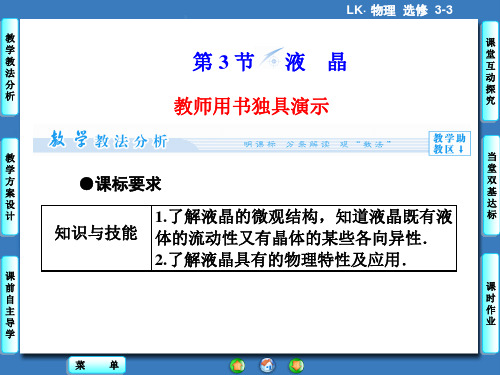
Task: Click the 课标要求 bullet heading
Action: (120, 184)
